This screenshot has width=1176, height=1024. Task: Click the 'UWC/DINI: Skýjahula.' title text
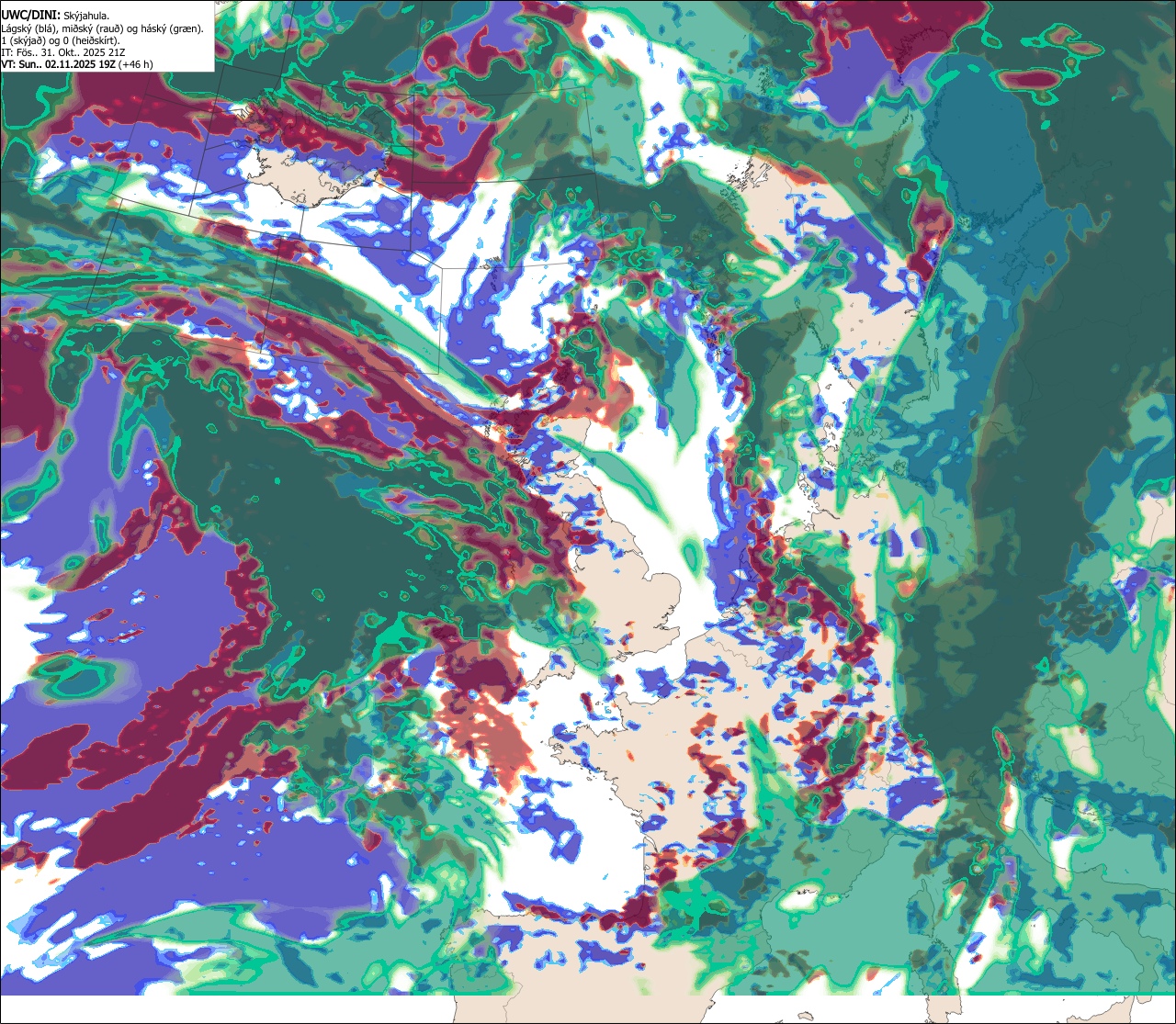click(55, 16)
